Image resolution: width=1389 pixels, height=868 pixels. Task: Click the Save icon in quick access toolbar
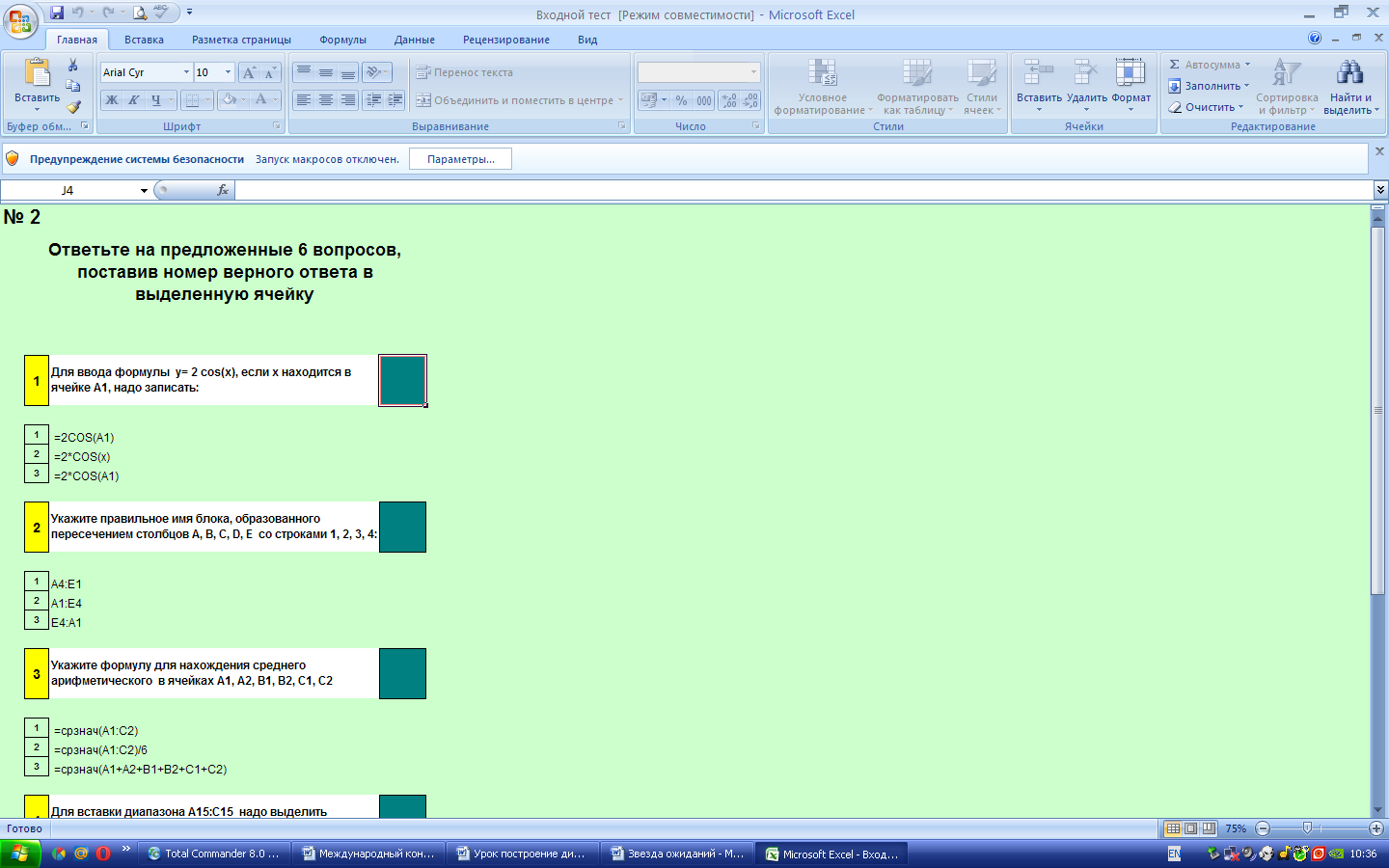[x=57, y=13]
